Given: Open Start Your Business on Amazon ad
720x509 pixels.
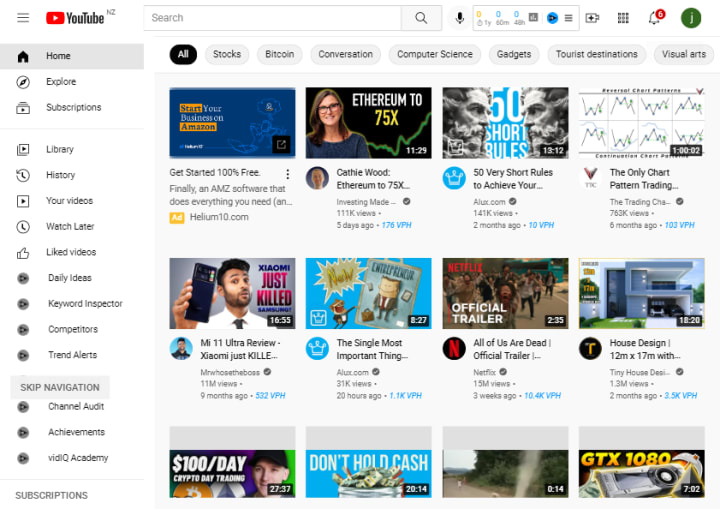Looking at the screenshot, I should point(232,123).
